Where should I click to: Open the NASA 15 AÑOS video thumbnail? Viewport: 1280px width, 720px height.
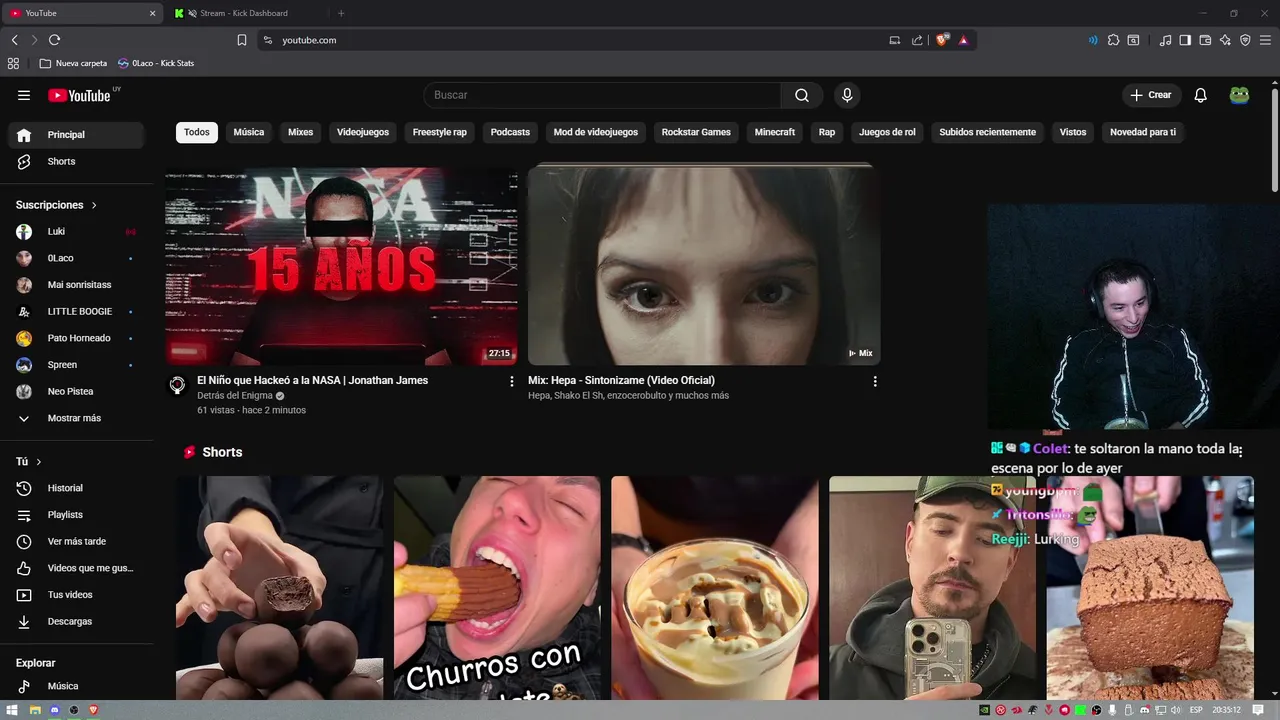pyautogui.click(x=341, y=266)
